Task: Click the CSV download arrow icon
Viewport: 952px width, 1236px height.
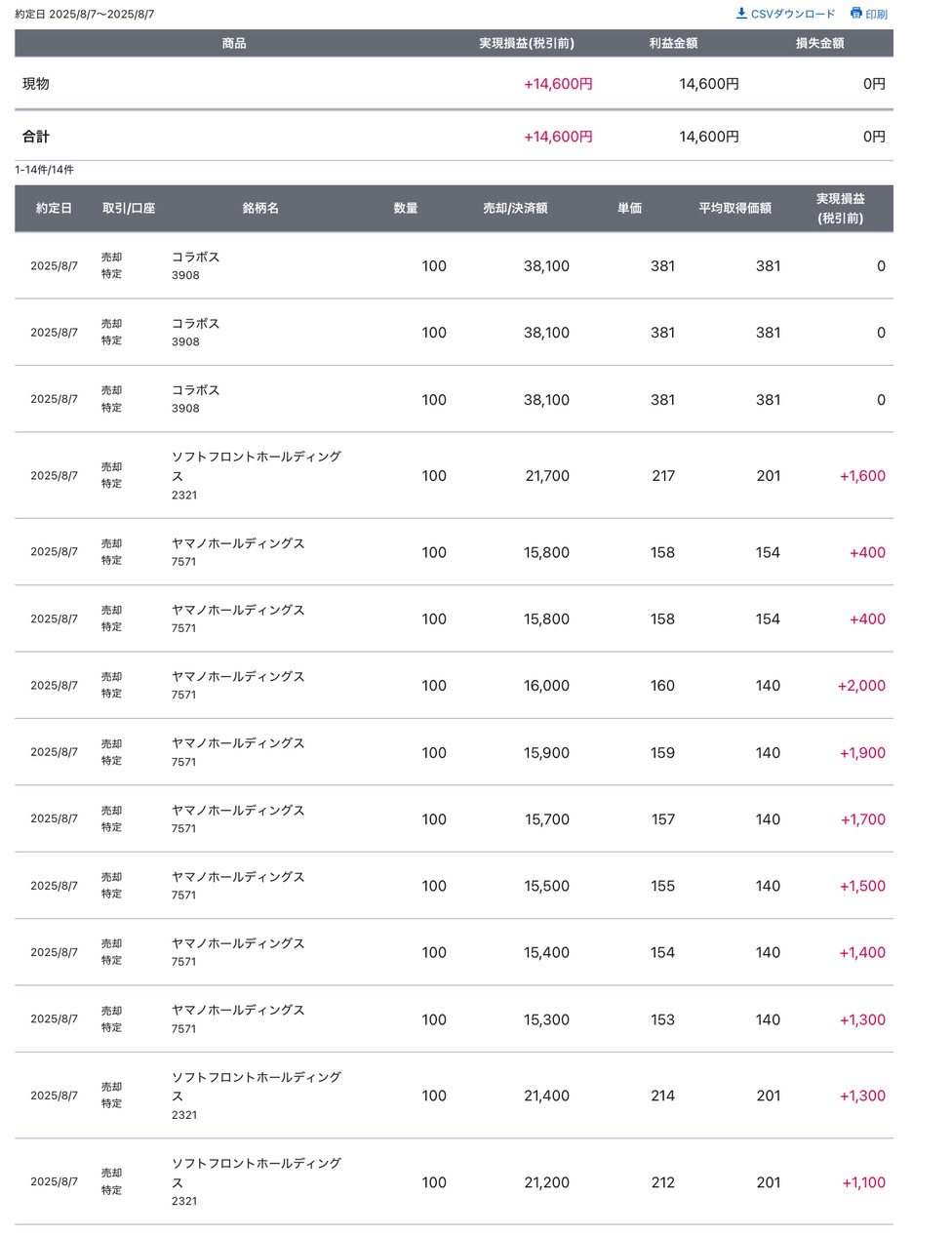Action: pyautogui.click(x=741, y=14)
